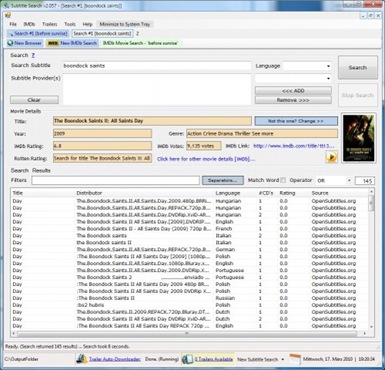The image size is (385, 370).
Task: Open the Tools menu
Action: pos(70,24)
